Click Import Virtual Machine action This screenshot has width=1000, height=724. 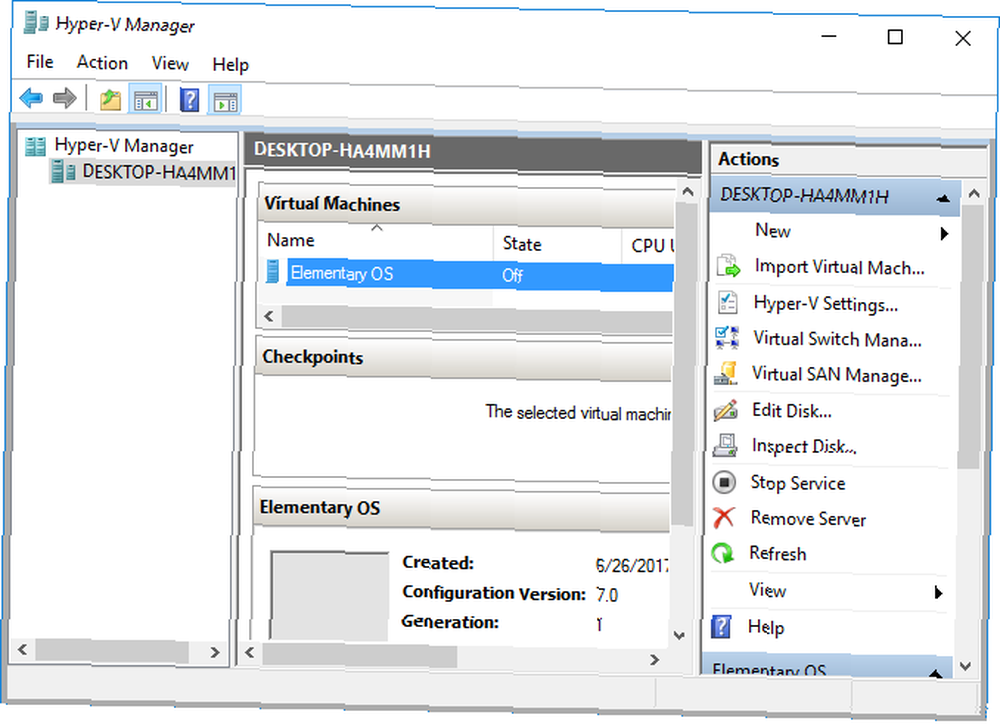click(x=839, y=267)
